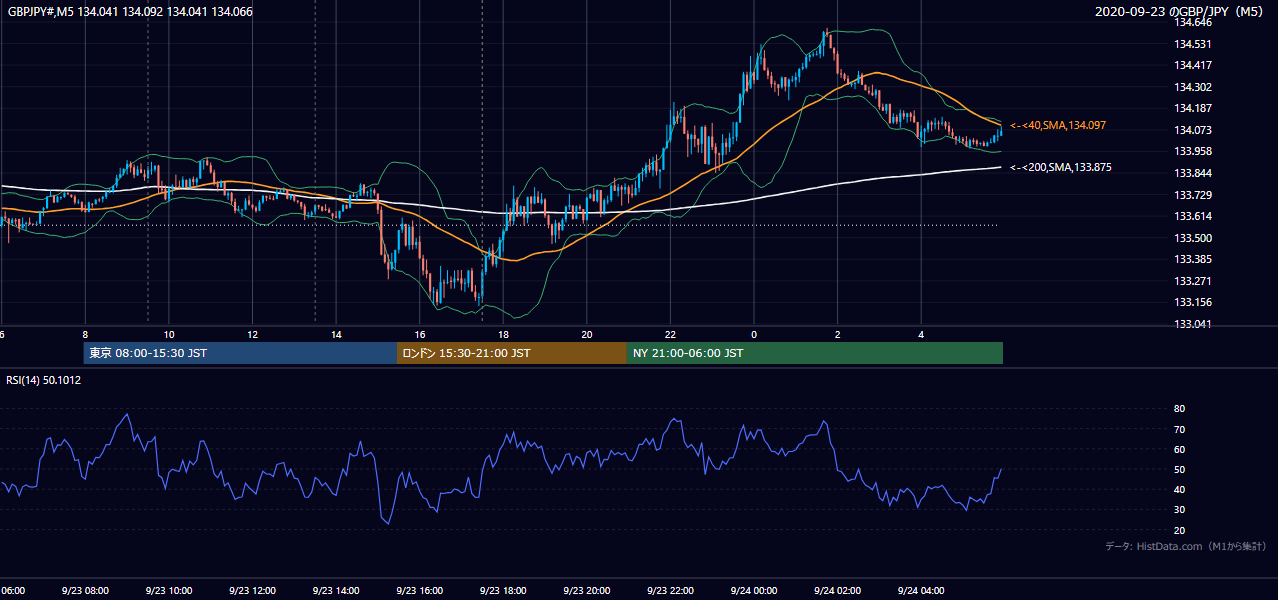Viewport: 1278px width, 600px height.
Task: Click price axis label 133.729
Action: (x=1192, y=195)
